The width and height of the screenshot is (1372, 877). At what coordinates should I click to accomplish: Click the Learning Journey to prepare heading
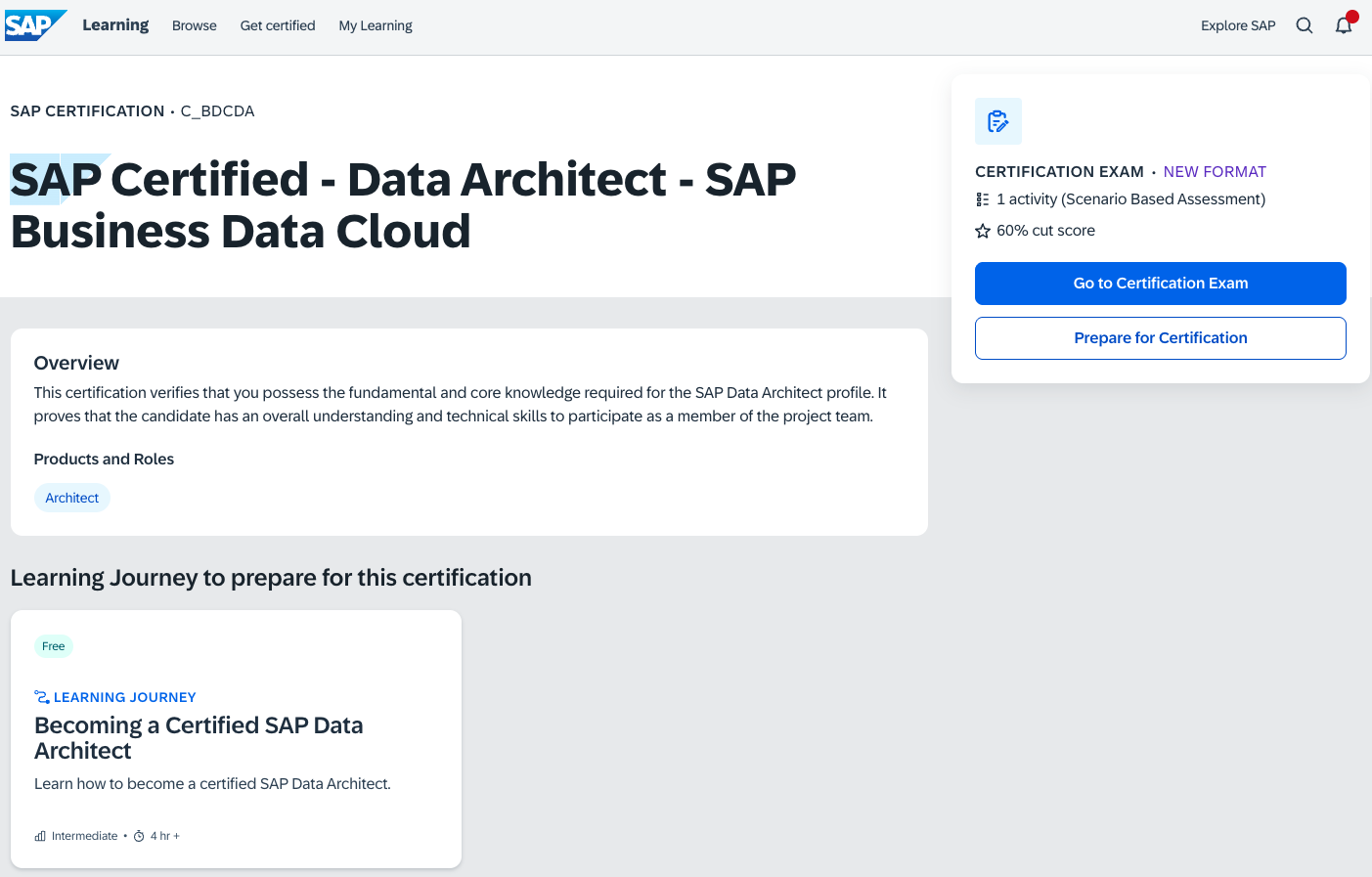coord(271,578)
